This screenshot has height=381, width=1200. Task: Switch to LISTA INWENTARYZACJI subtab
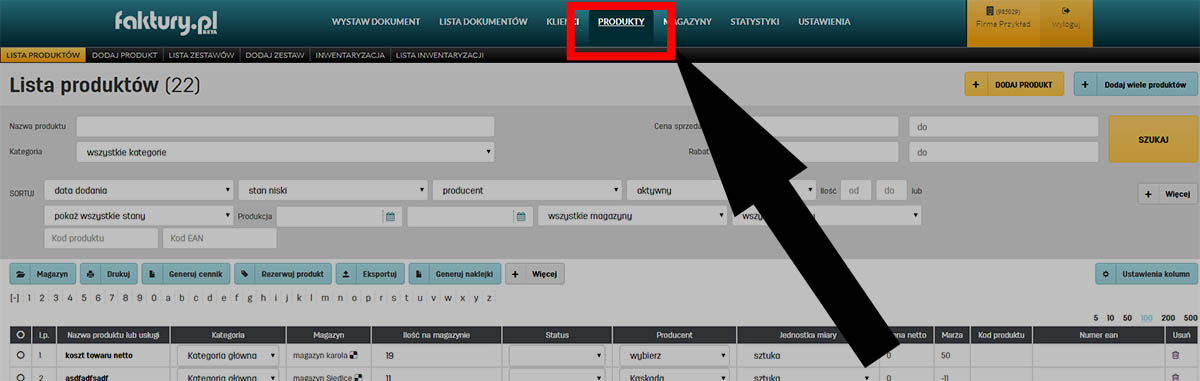[x=440, y=55]
